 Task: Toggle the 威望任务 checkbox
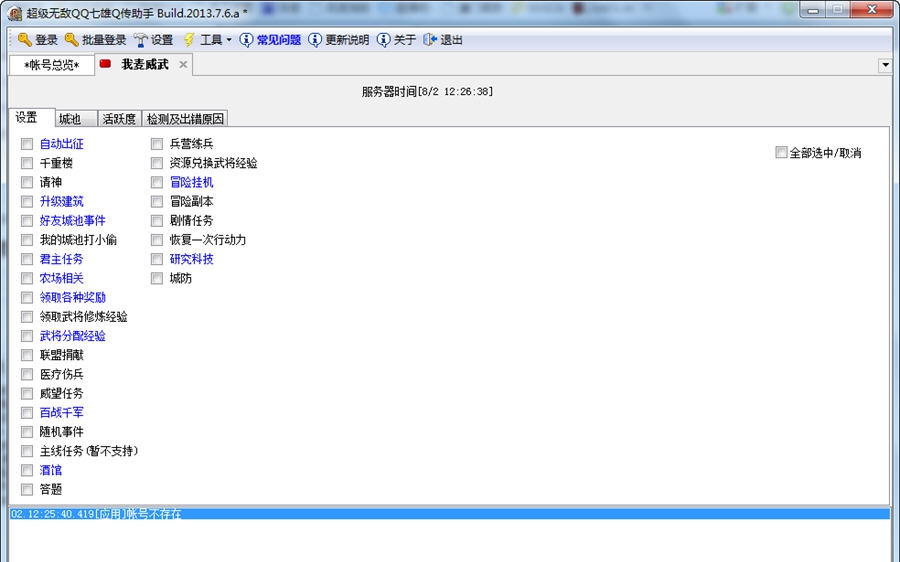coord(27,393)
